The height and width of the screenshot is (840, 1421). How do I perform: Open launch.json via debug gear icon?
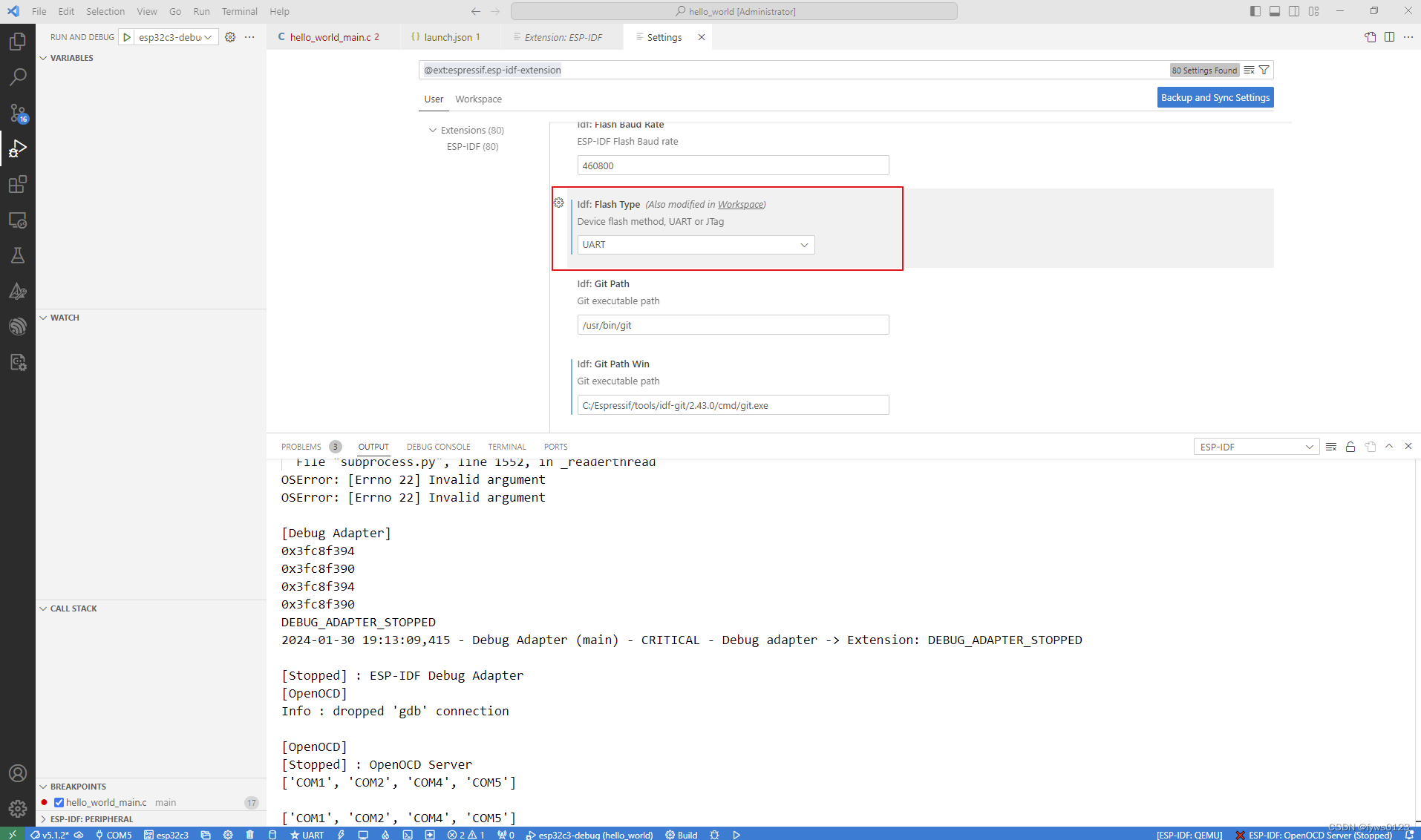(x=230, y=37)
